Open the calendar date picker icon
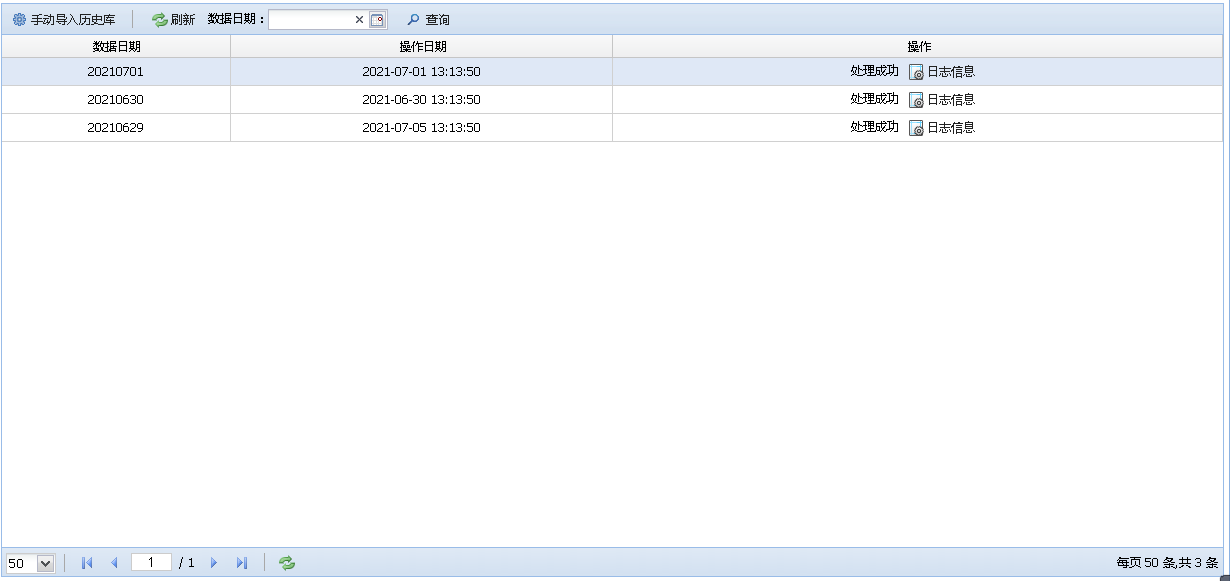This screenshot has width=1230, height=581. tap(377, 20)
